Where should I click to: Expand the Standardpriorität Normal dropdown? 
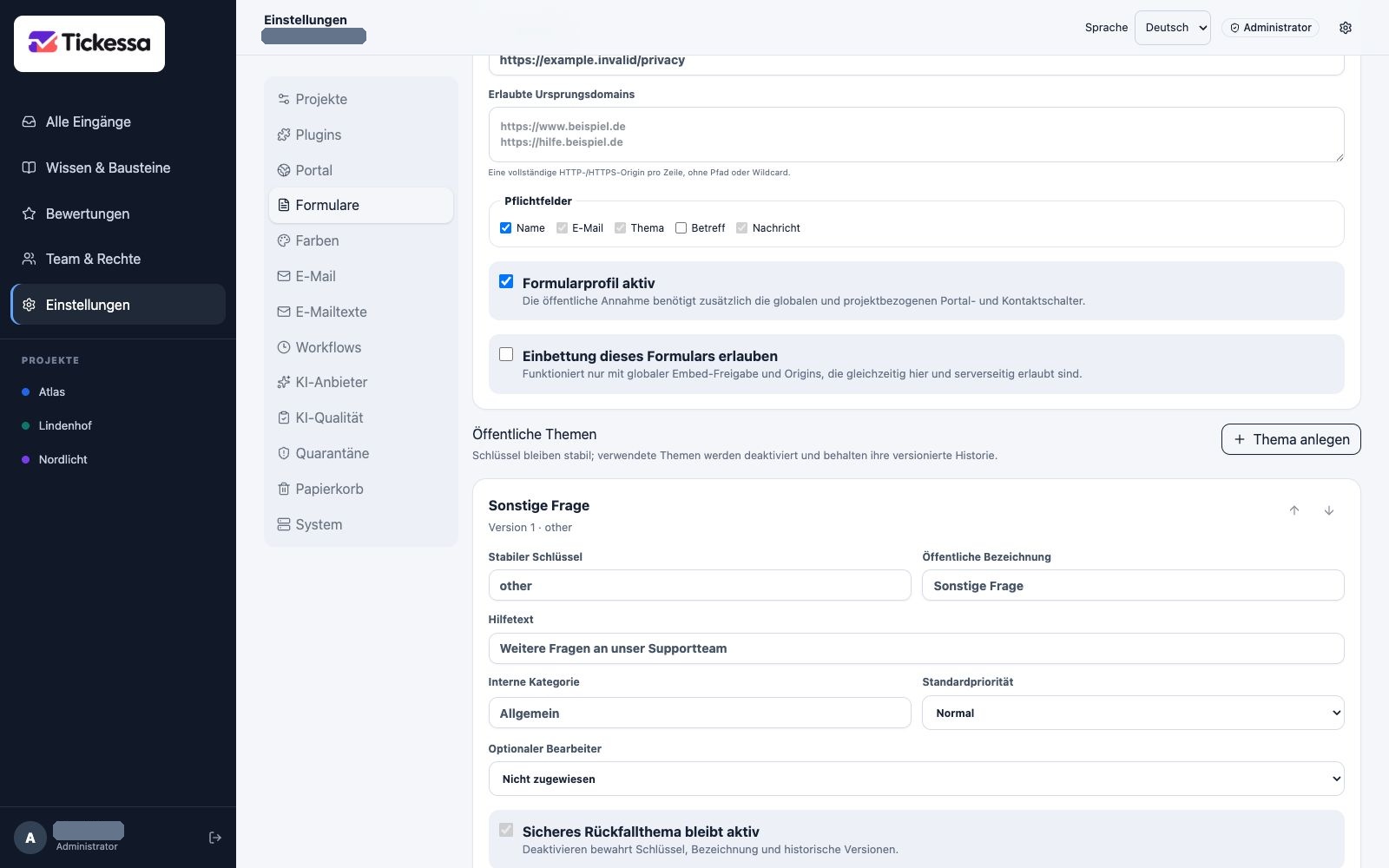pyautogui.click(x=1133, y=713)
